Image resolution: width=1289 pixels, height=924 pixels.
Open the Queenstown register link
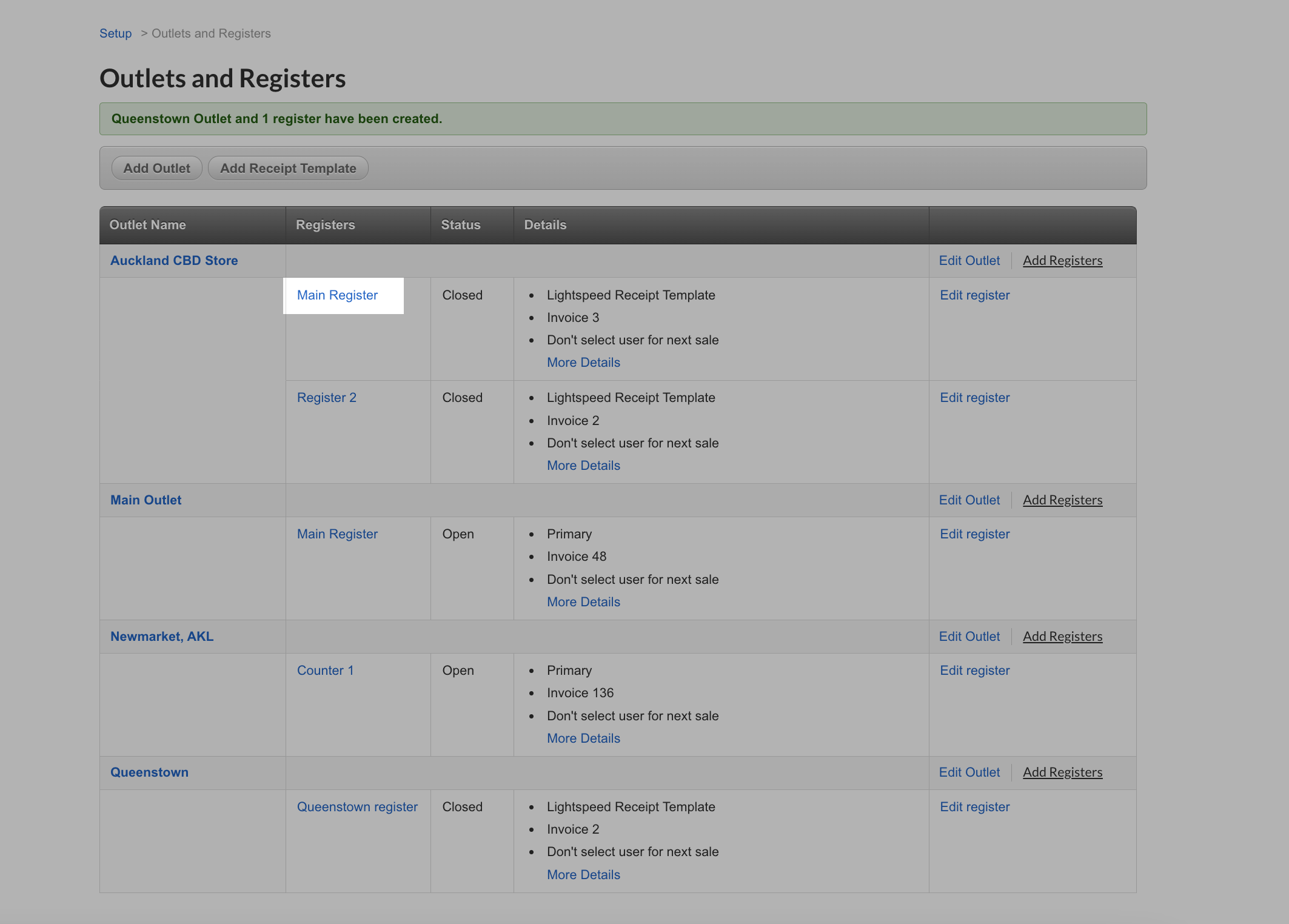pyautogui.click(x=357, y=806)
